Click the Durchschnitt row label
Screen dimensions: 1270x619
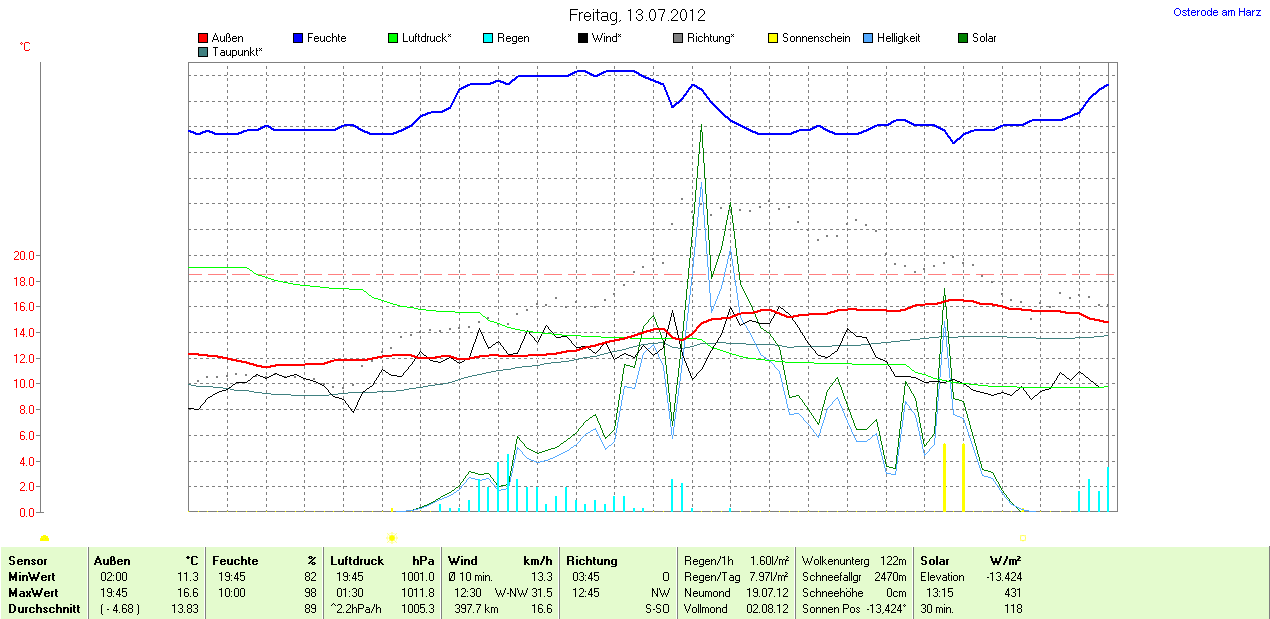coord(44,609)
